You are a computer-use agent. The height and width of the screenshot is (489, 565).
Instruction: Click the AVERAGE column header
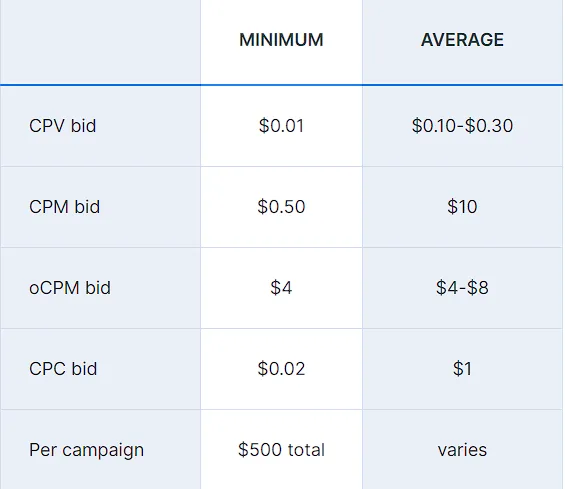462,40
